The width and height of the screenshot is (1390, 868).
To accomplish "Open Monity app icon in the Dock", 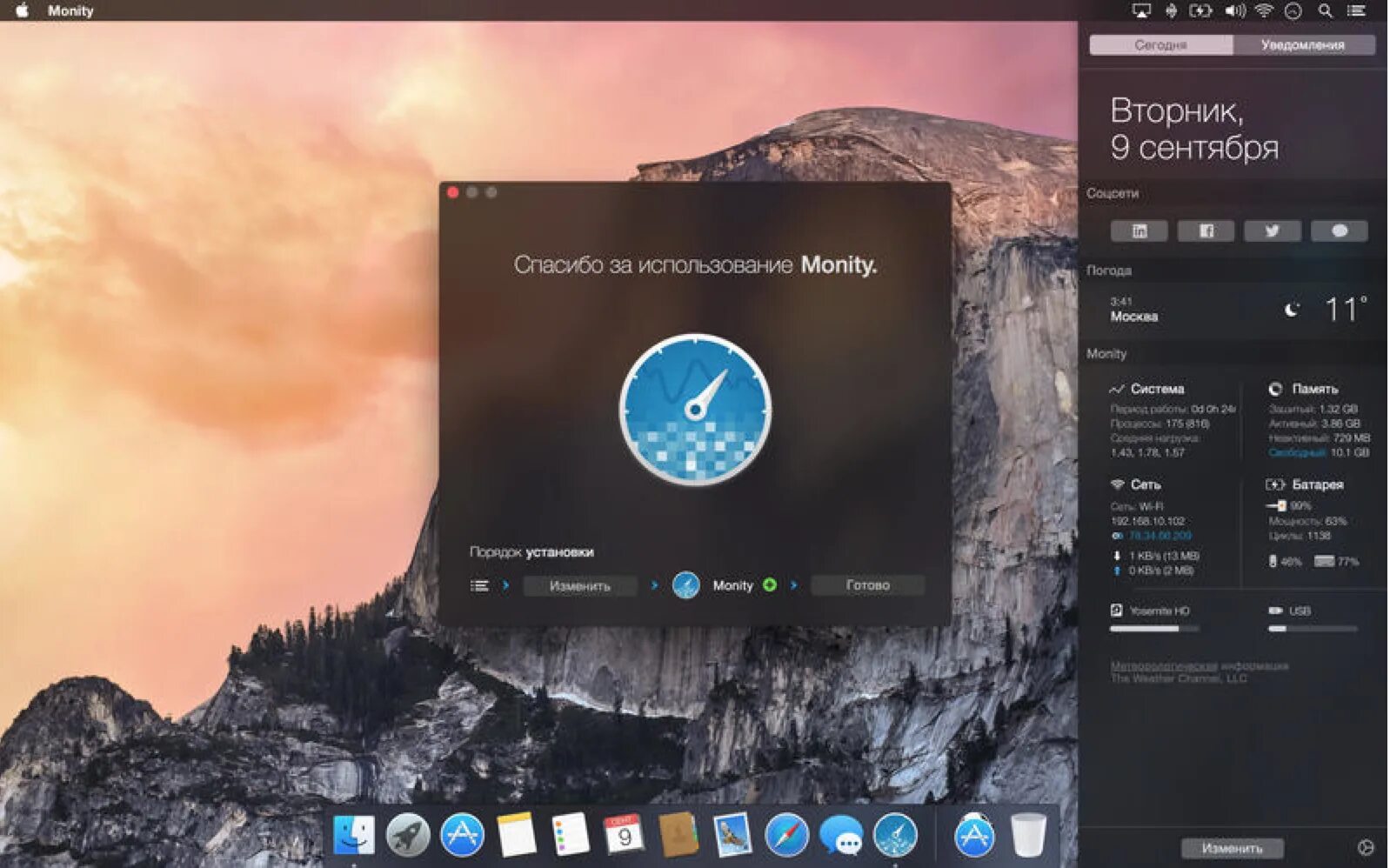I will (x=895, y=836).
